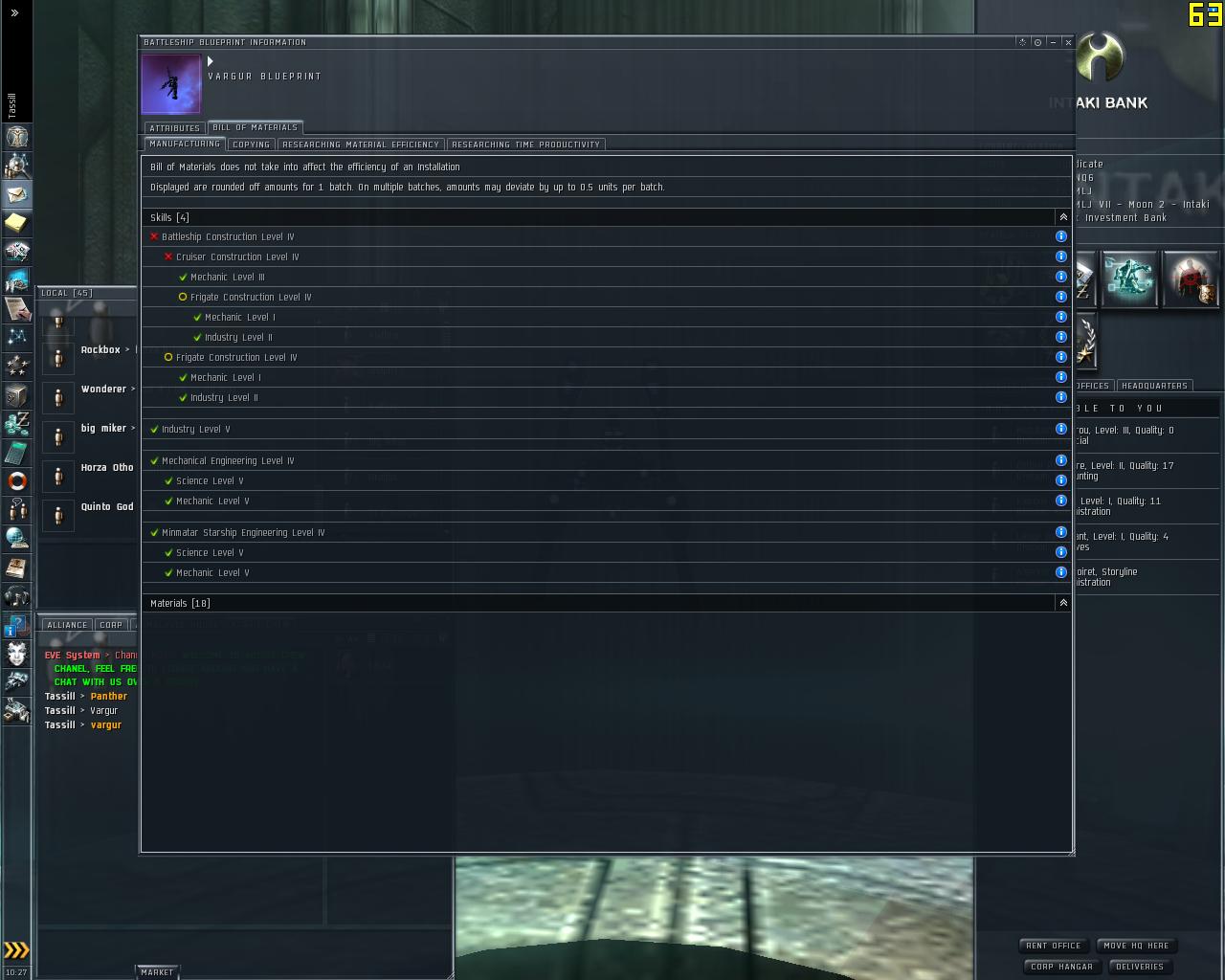1225x980 pixels.
Task: Open the menu arrow above Vargur Blueprint
Action: [x=211, y=61]
